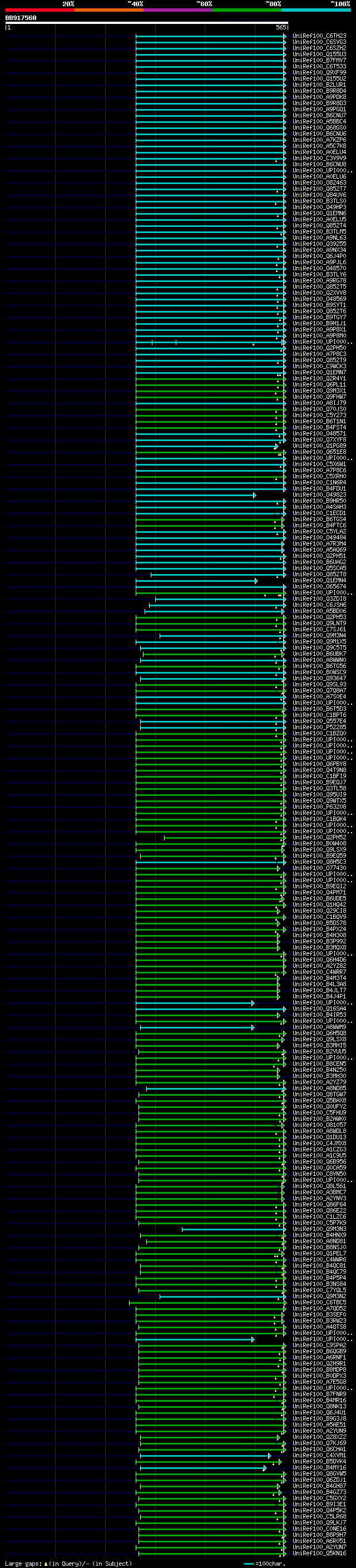This screenshot has height=1568, width=356.
Task: Open the UniRef100_B7FMV7 hit label
Action: coord(319,61)
